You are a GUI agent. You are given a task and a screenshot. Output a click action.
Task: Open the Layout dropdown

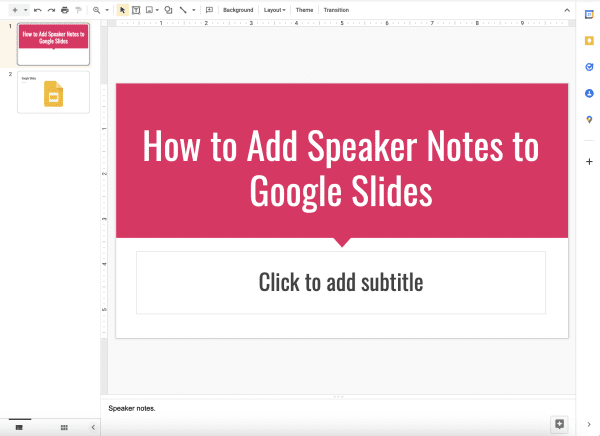click(275, 10)
